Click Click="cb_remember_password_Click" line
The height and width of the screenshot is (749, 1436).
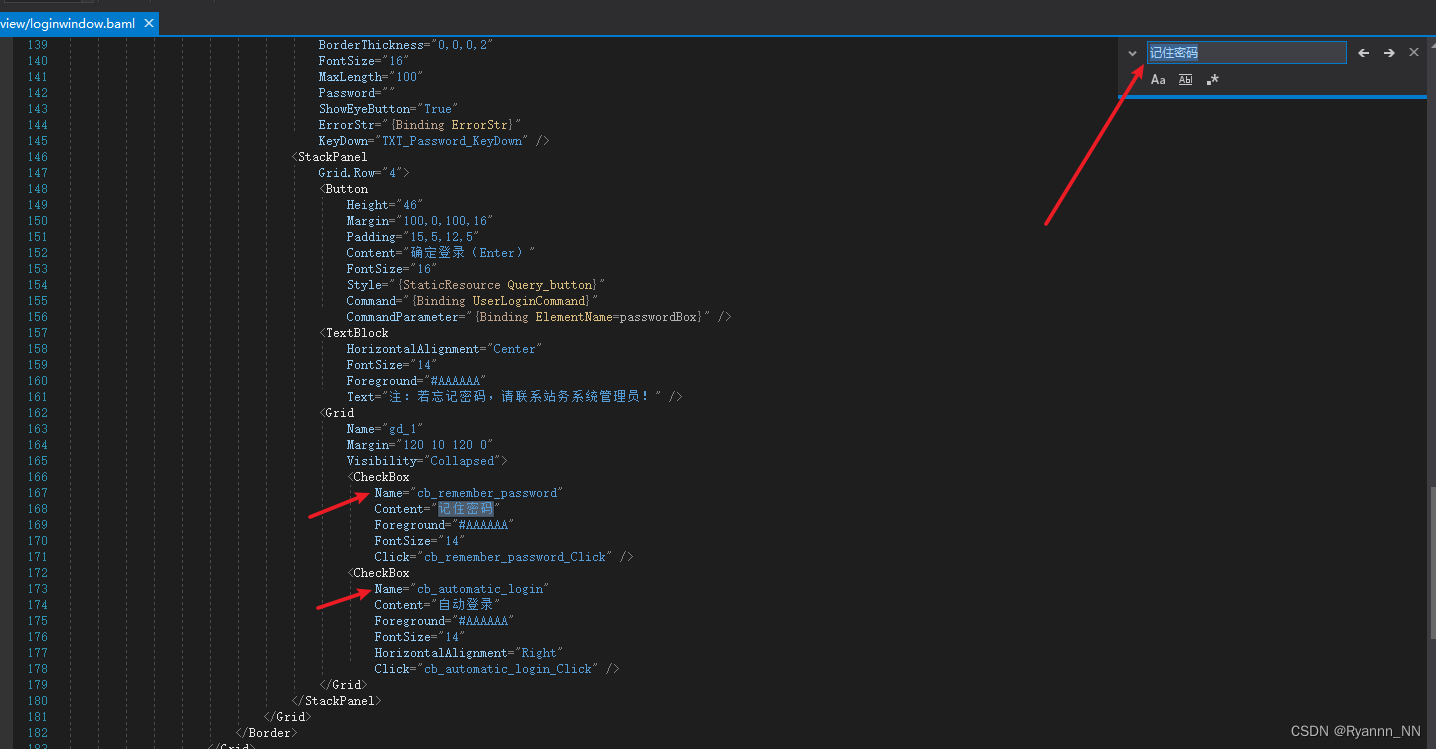[503, 557]
